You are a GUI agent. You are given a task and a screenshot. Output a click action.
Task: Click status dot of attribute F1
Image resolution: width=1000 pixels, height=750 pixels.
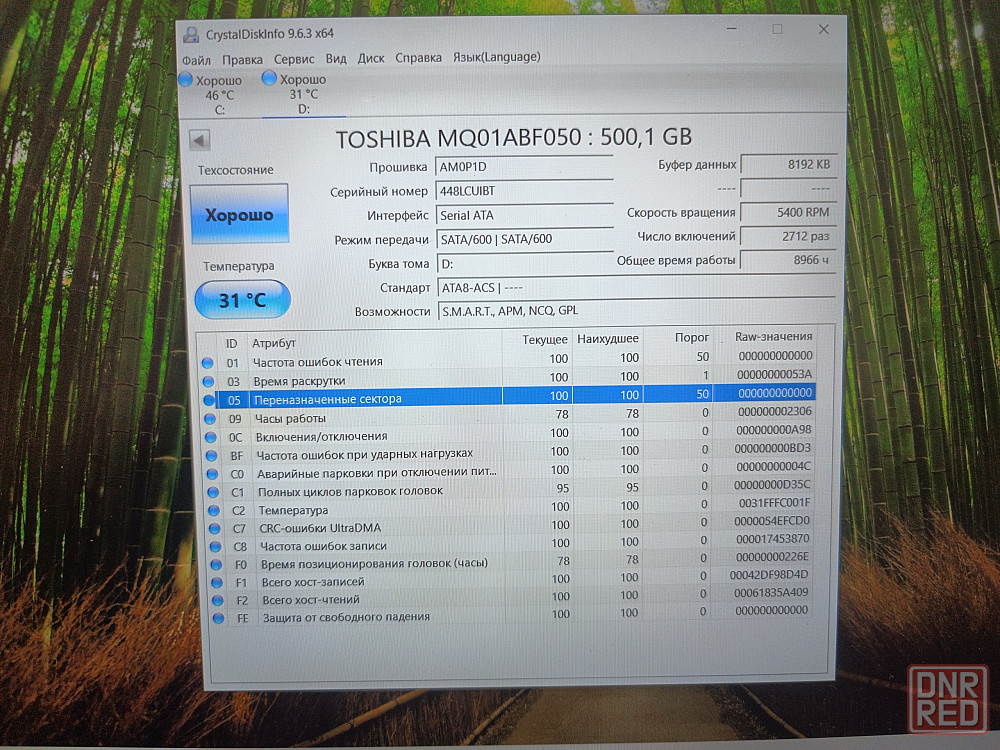[217, 582]
